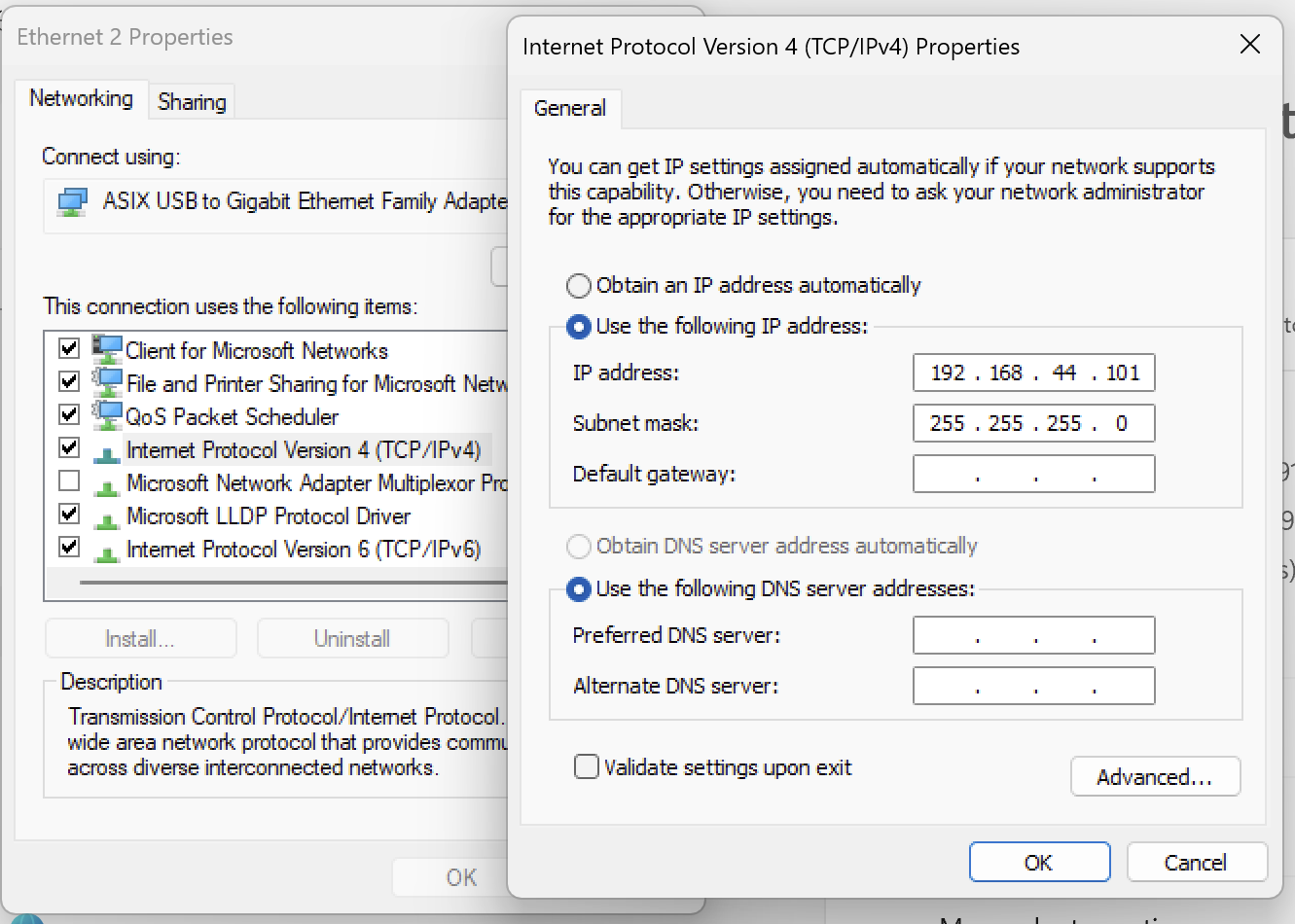This screenshot has width=1295, height=924.
Task: Open the Networking tab
Action: tap(82, 98)
